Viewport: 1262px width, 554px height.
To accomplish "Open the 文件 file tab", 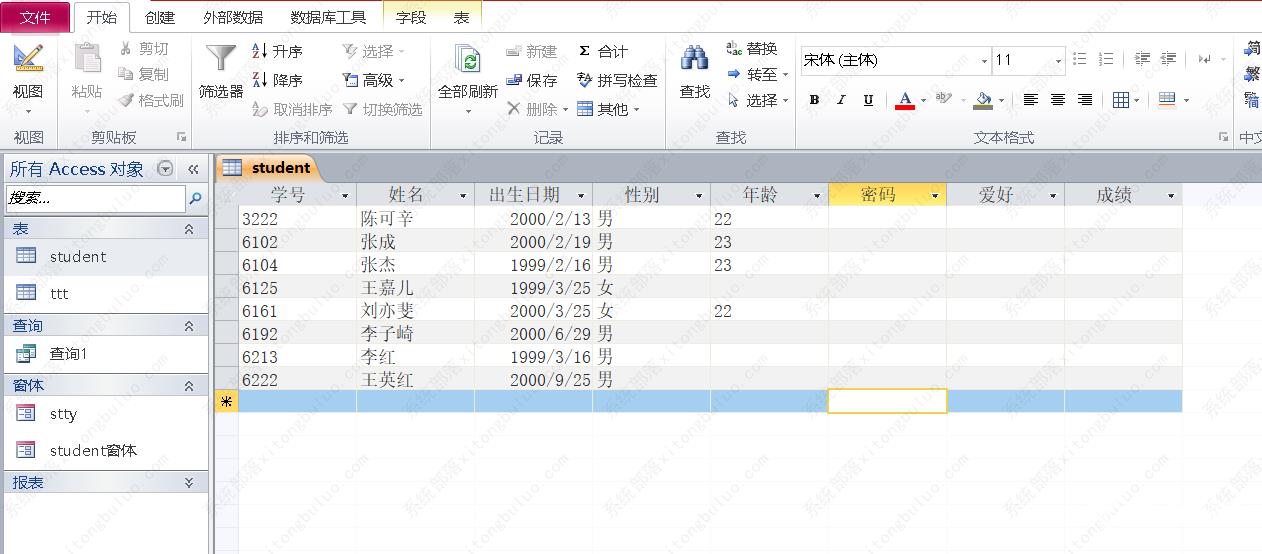I will point(35,17).
